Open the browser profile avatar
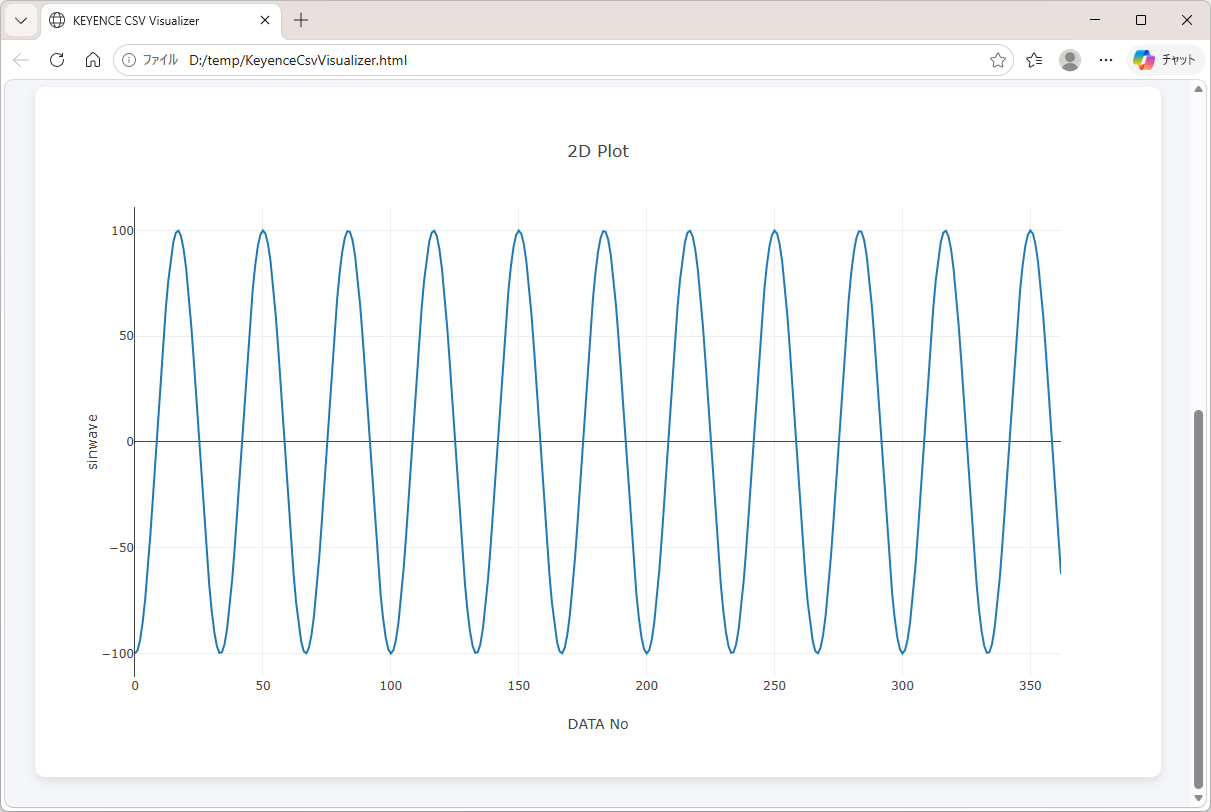Image resolution: width=1211 pixels, height=812 pixels. tap(1070, 60)
